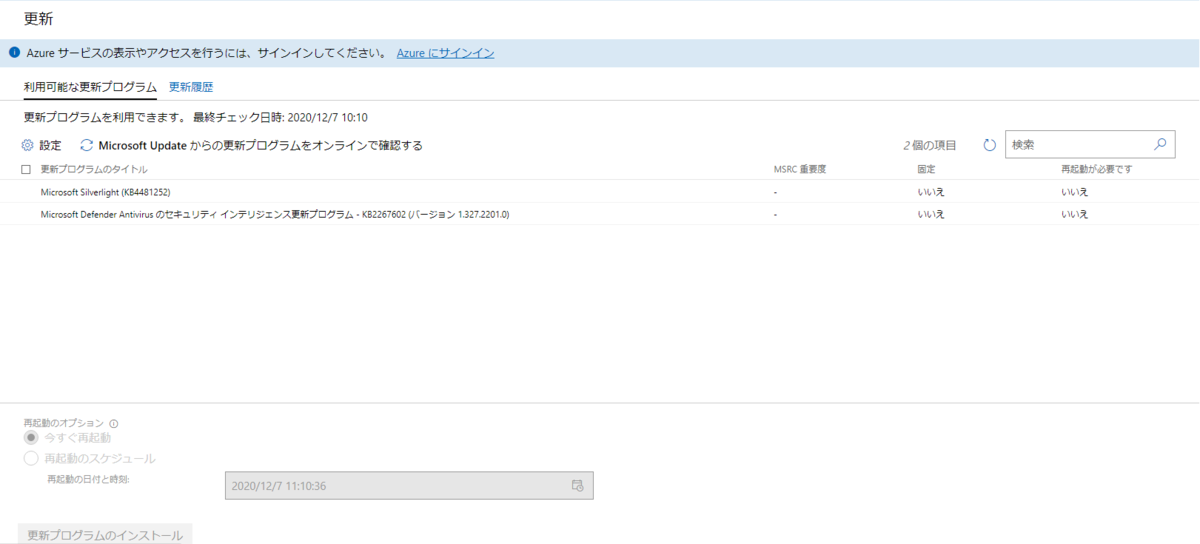The height and width of the screenshot is (544, 1200).
Task: Follow the Azure にサインイン link
Action: (x=445, y=53)
